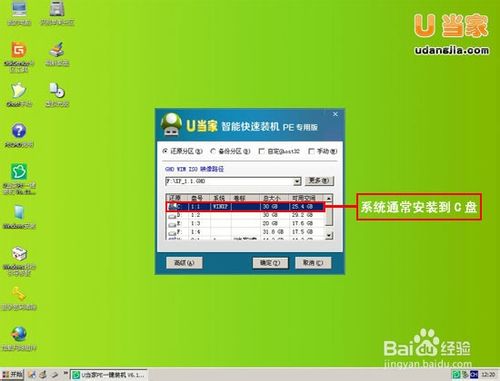The height and width of the screenshot is (381, 500).
Task: Click blue CH language tray icon
Action: 474,375
